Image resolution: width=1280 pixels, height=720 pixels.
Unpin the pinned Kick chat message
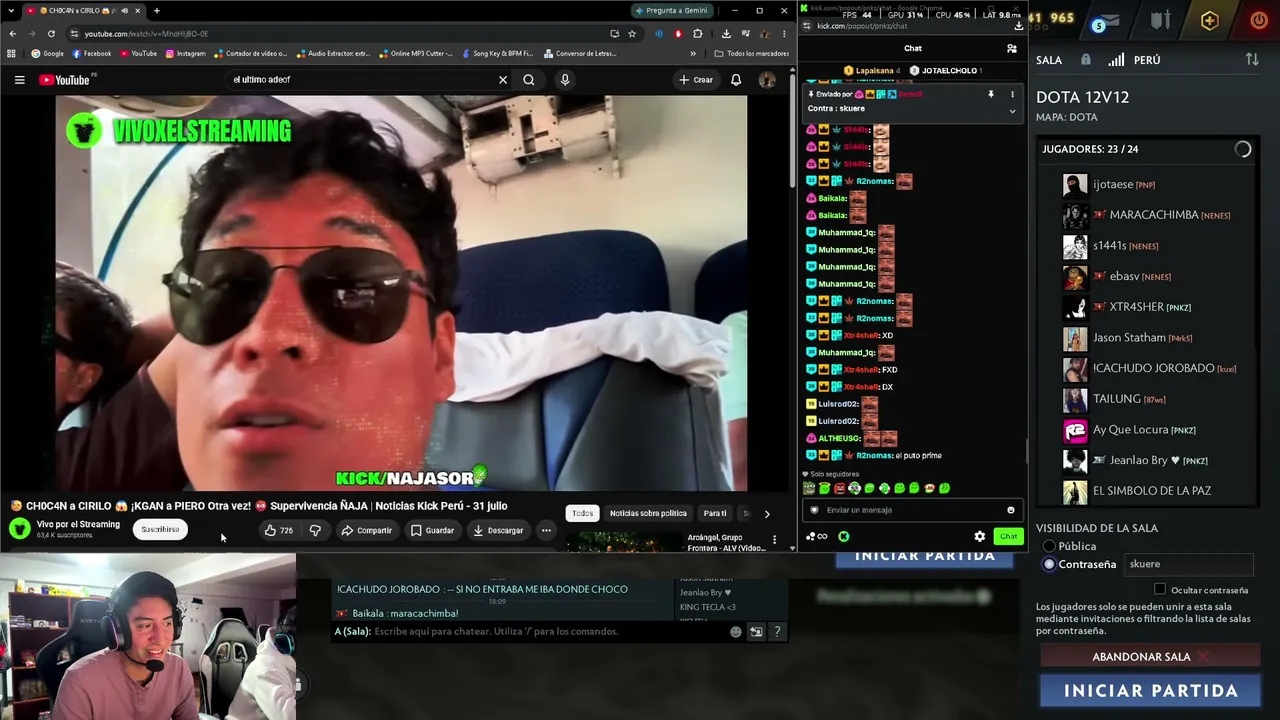991,94
